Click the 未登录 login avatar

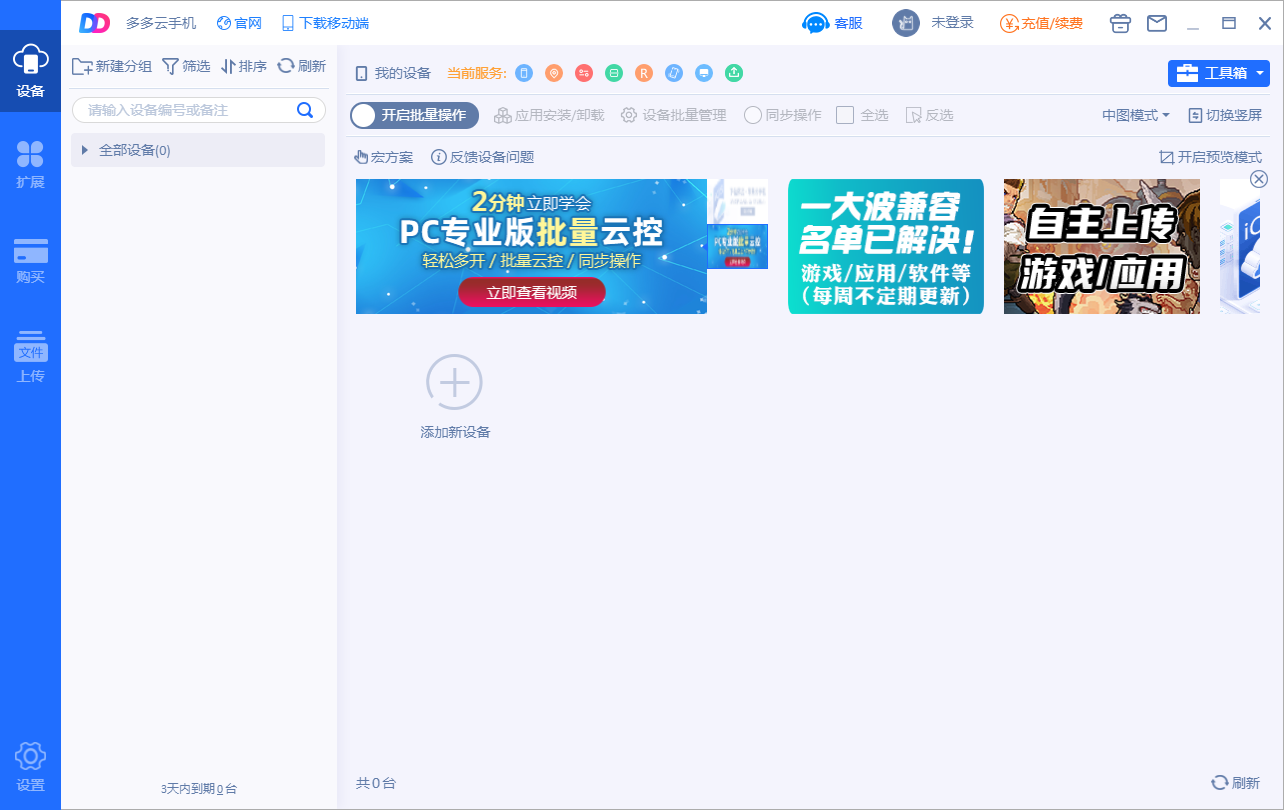[905, 23]
